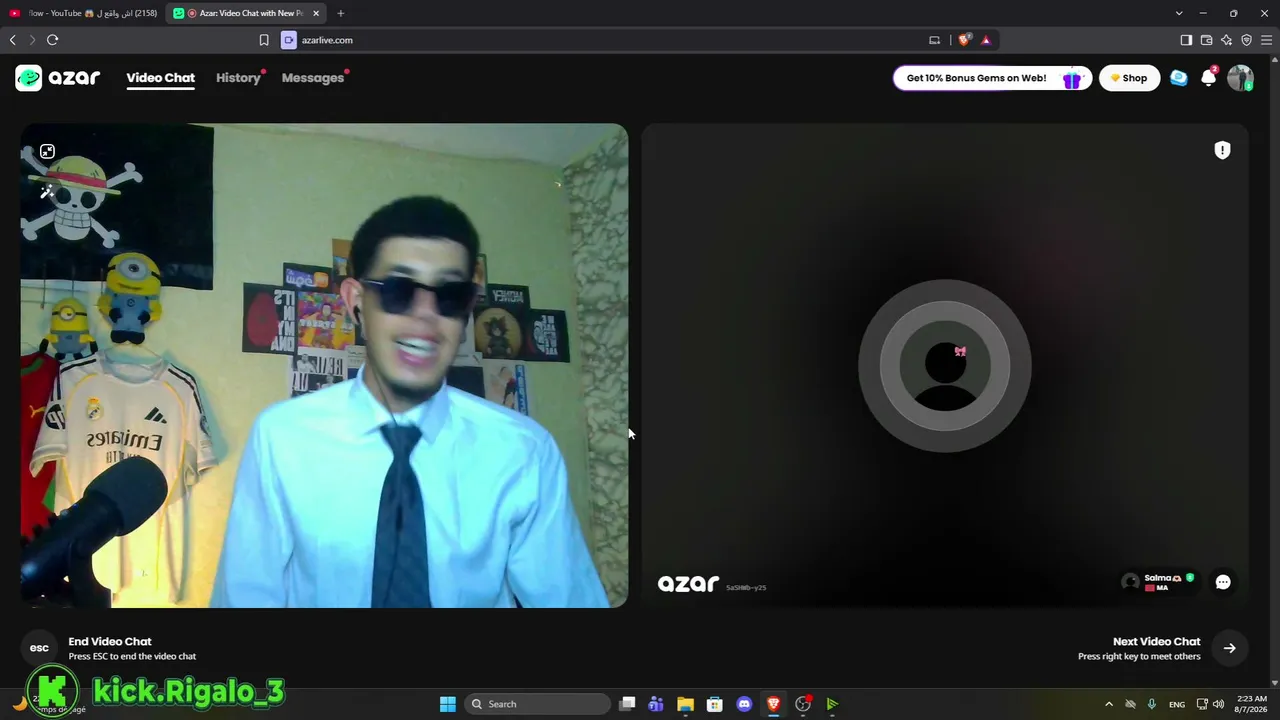This screenshot has height=720, width=1280.
Task: Open the magic wand effects tool
Action: pyautogui.click(x=47, y=191)
